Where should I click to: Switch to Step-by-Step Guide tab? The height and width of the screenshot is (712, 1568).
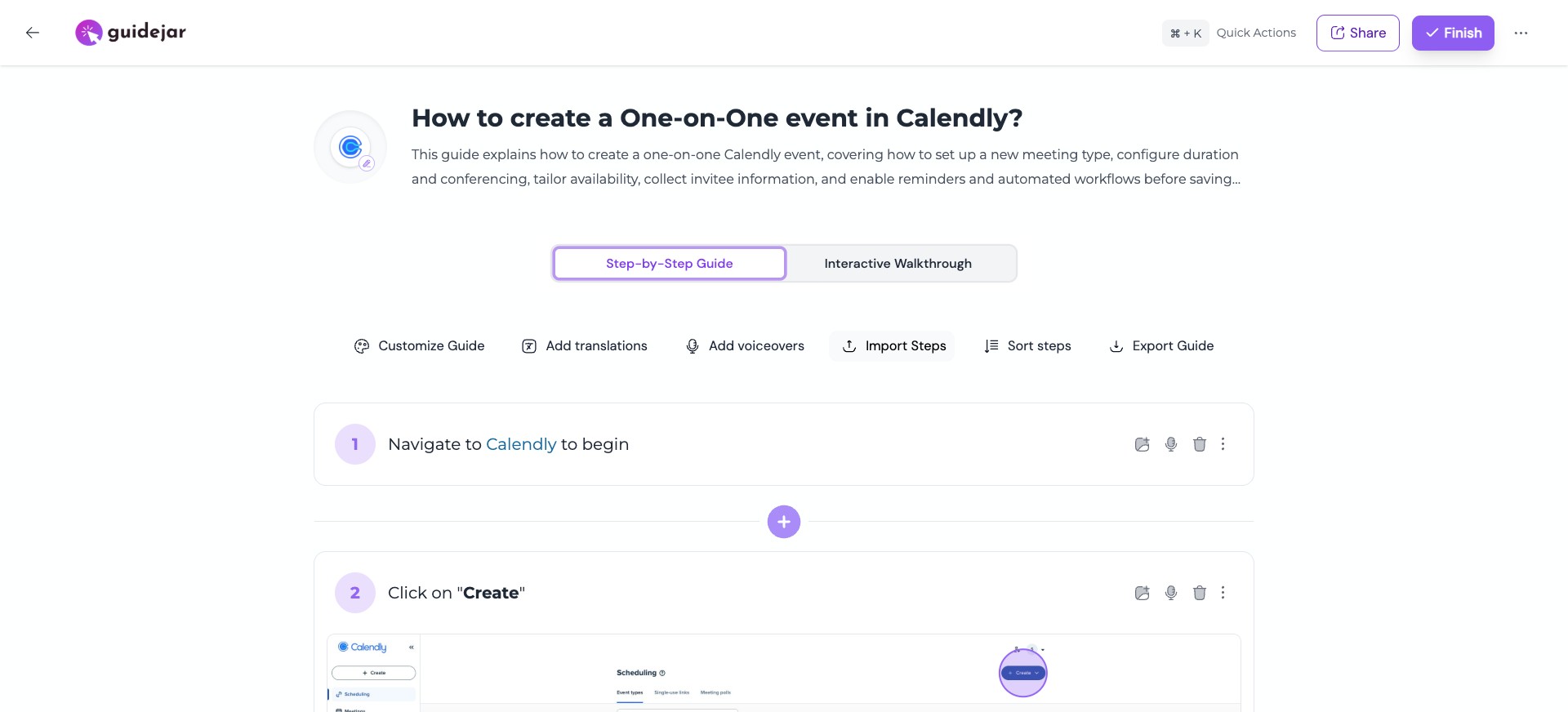tap(670, 264)
